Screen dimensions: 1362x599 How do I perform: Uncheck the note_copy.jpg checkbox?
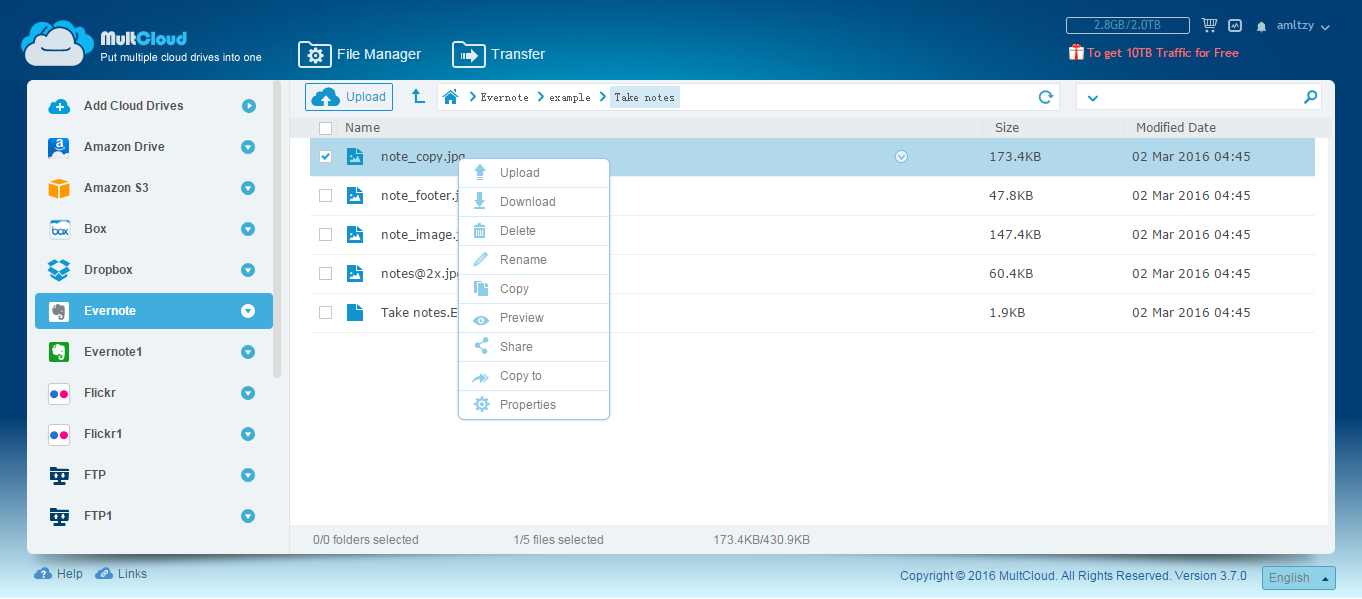(325, 157)
